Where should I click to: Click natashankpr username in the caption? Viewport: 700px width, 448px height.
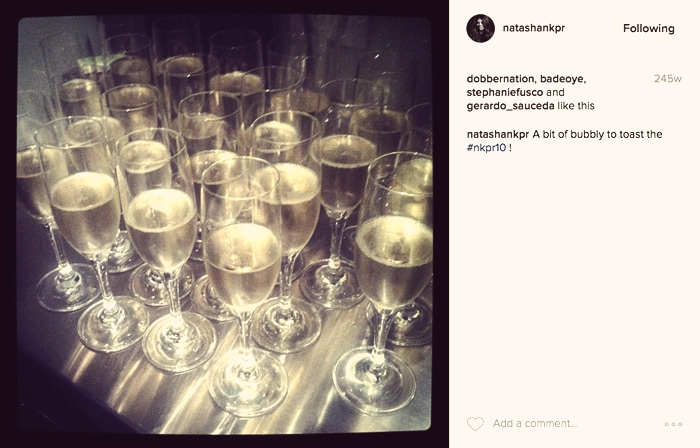pyautogui.click(x=498, y=134)
